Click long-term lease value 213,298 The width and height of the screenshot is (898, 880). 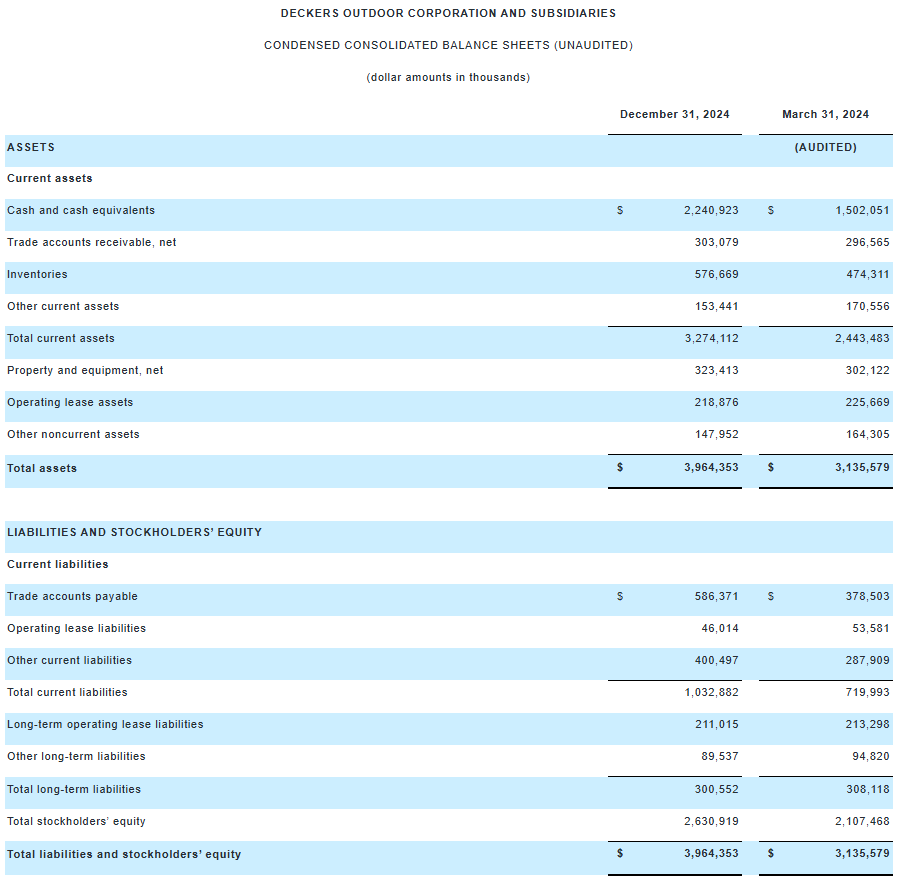(867, 725)
